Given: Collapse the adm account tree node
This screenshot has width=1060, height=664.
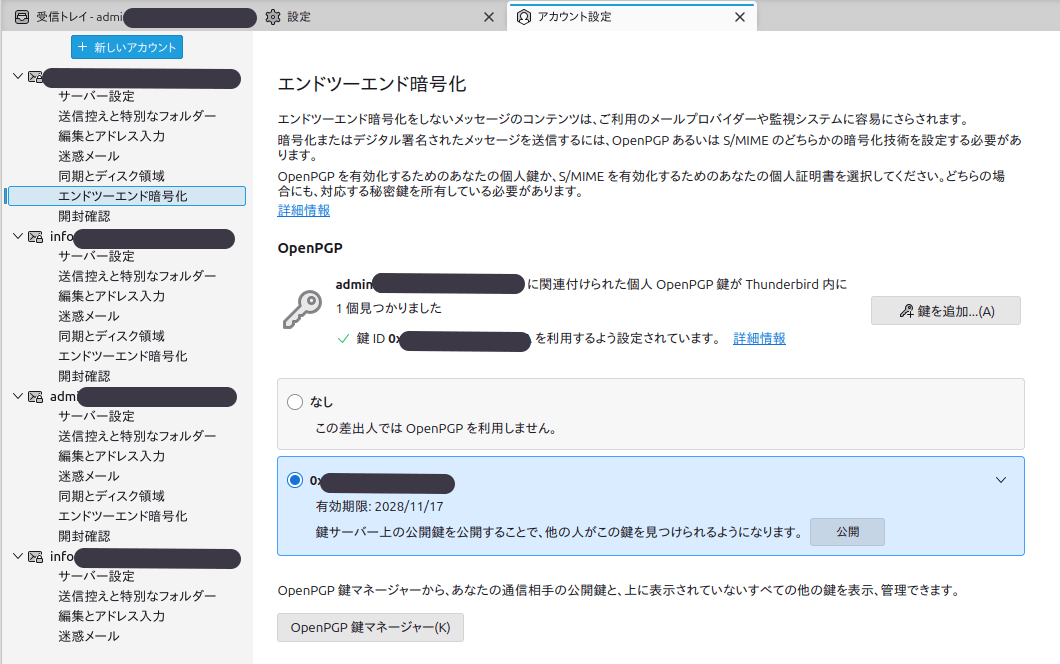Looking at the screenshot, I should 17,397.
